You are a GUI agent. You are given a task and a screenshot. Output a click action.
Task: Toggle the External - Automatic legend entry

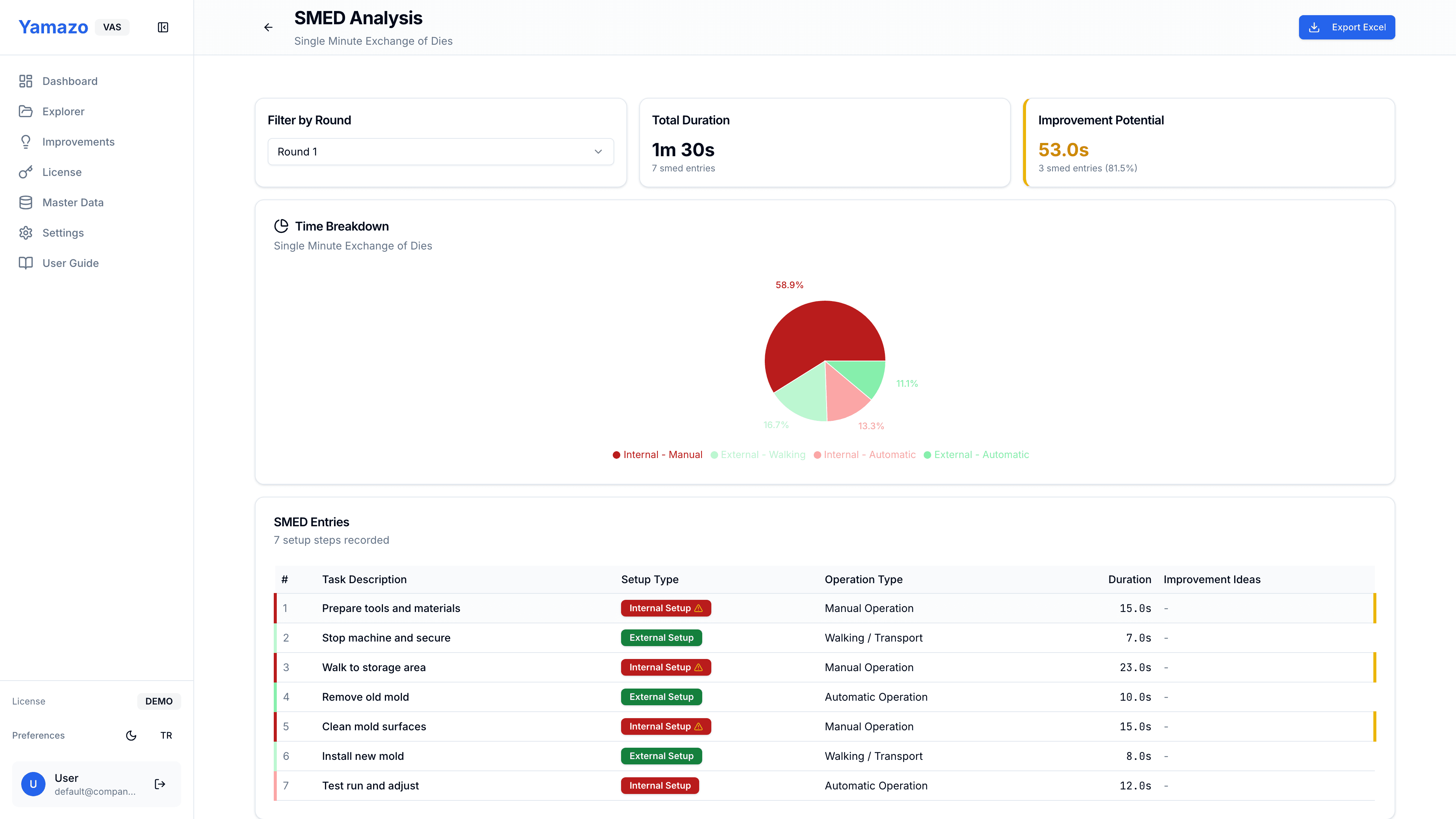[x=976, y=455]
